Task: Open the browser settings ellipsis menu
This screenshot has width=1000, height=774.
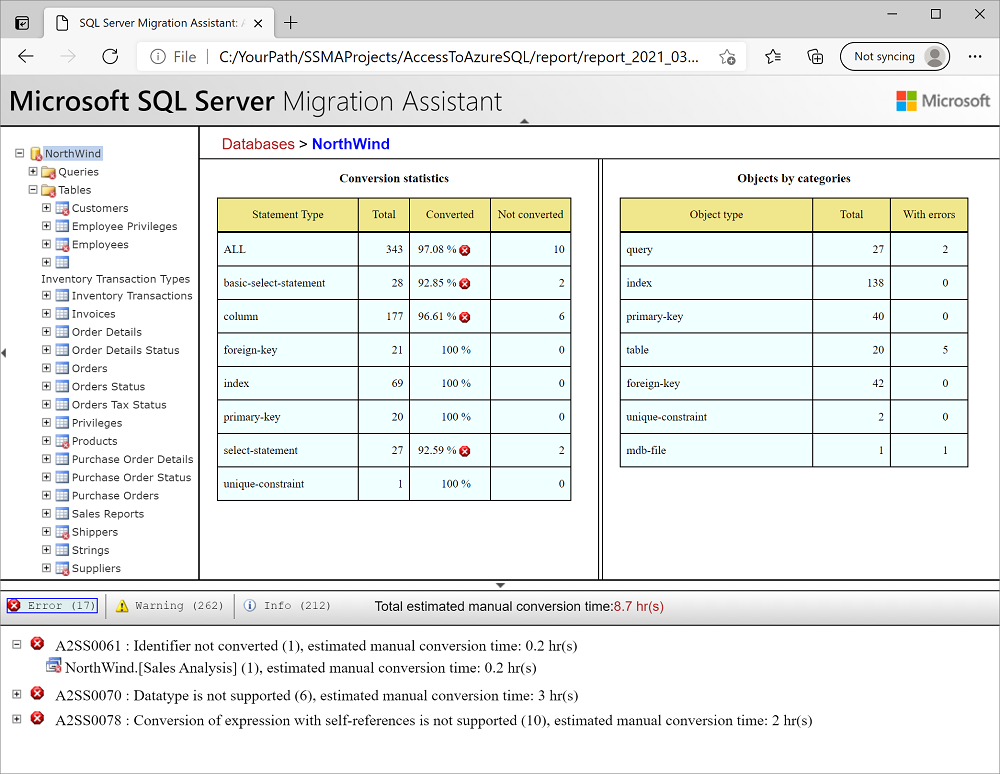Action: pos(977,58)
